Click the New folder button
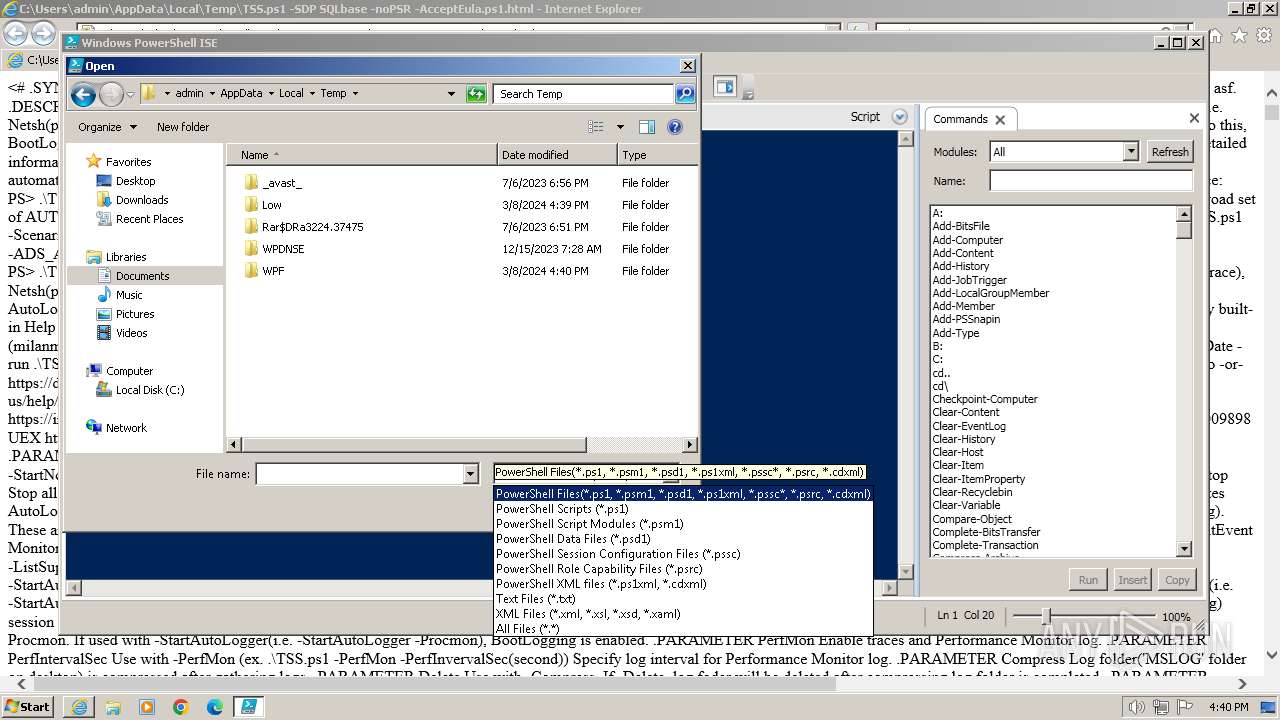 point(183,127)
